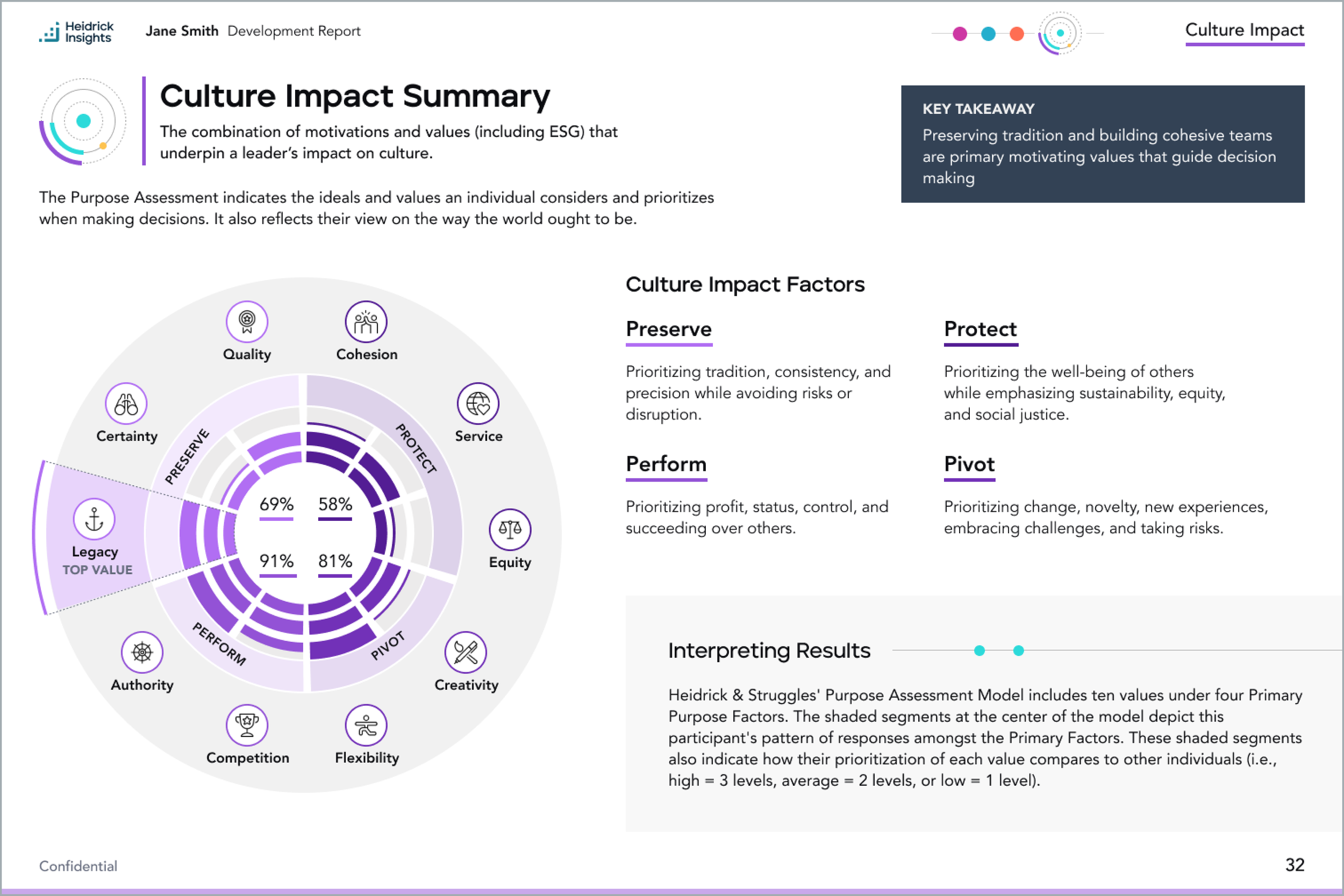Click the pink progress dot in header
The height and width of the screenshot is (896, 1344).
[x=960, y=34]
